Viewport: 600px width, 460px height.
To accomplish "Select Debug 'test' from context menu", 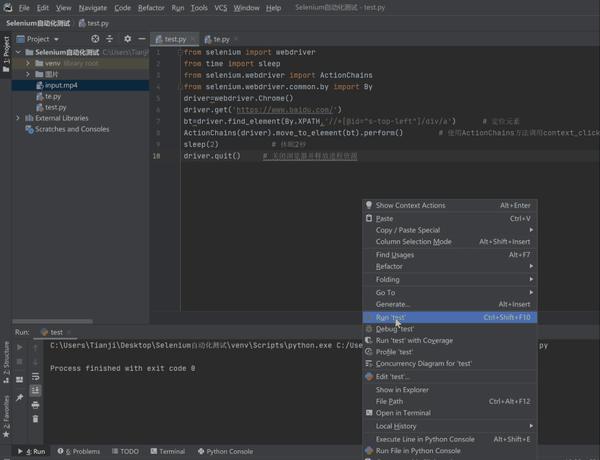I will pos(394,328).
